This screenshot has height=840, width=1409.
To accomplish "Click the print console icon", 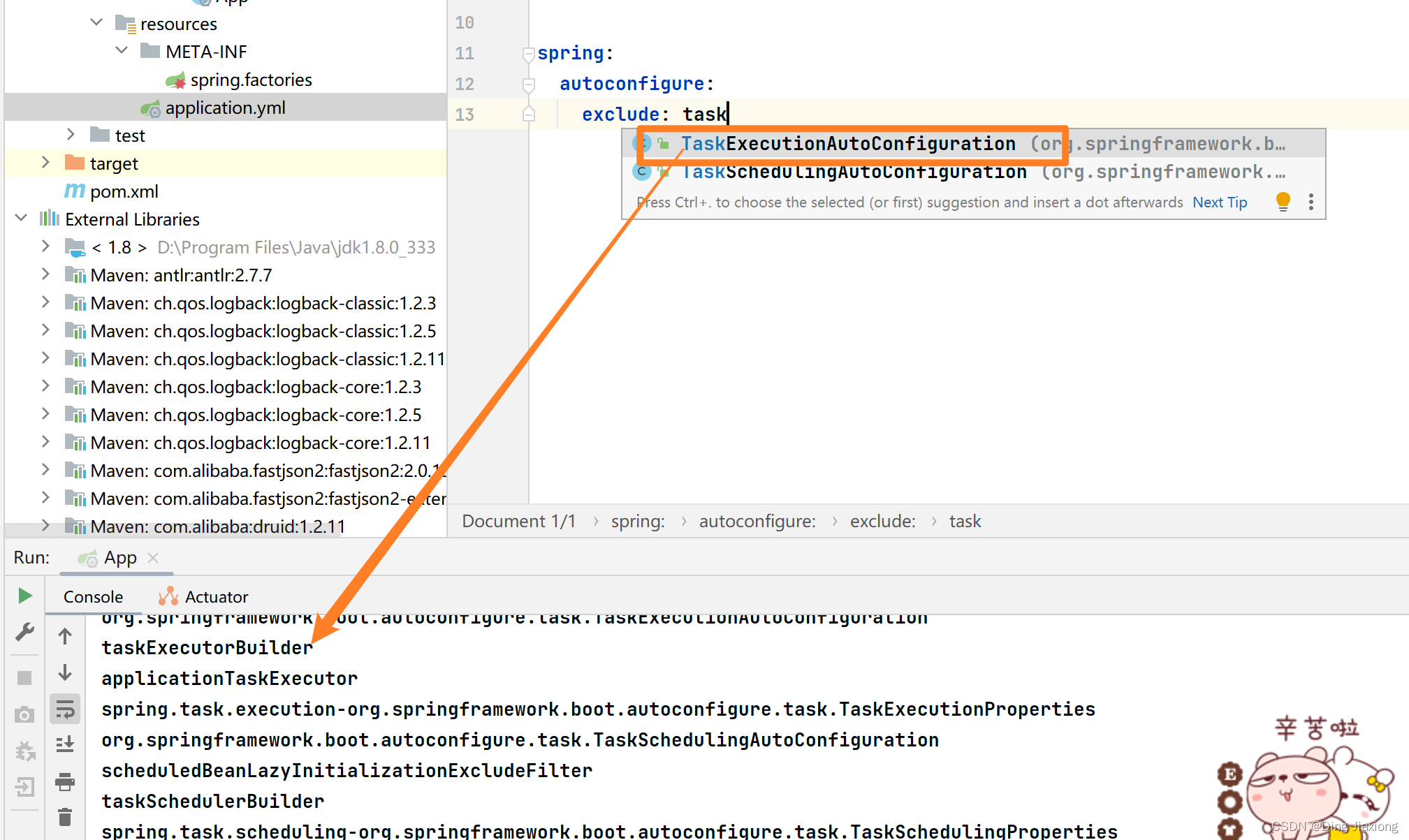I will (x=65, y=781).
